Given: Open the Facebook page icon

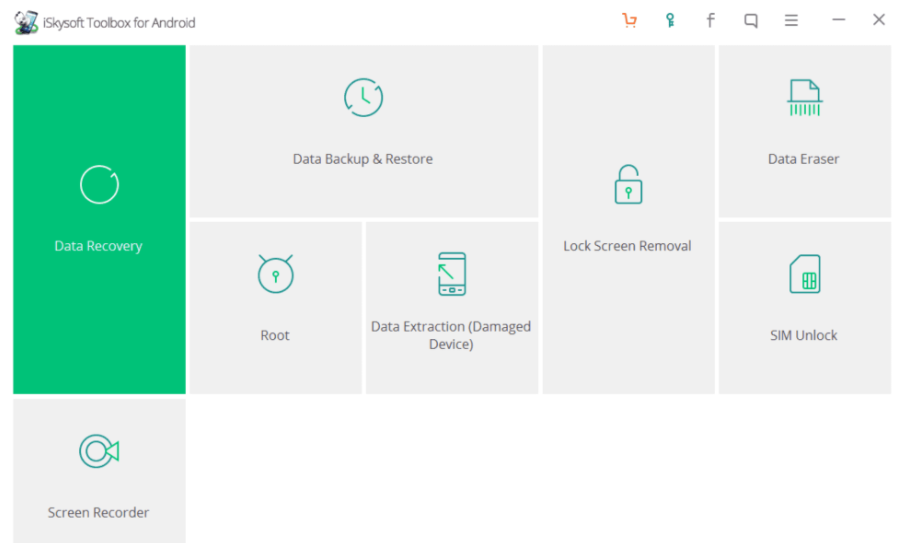Looking at the screenshot, I should [710, 21].
